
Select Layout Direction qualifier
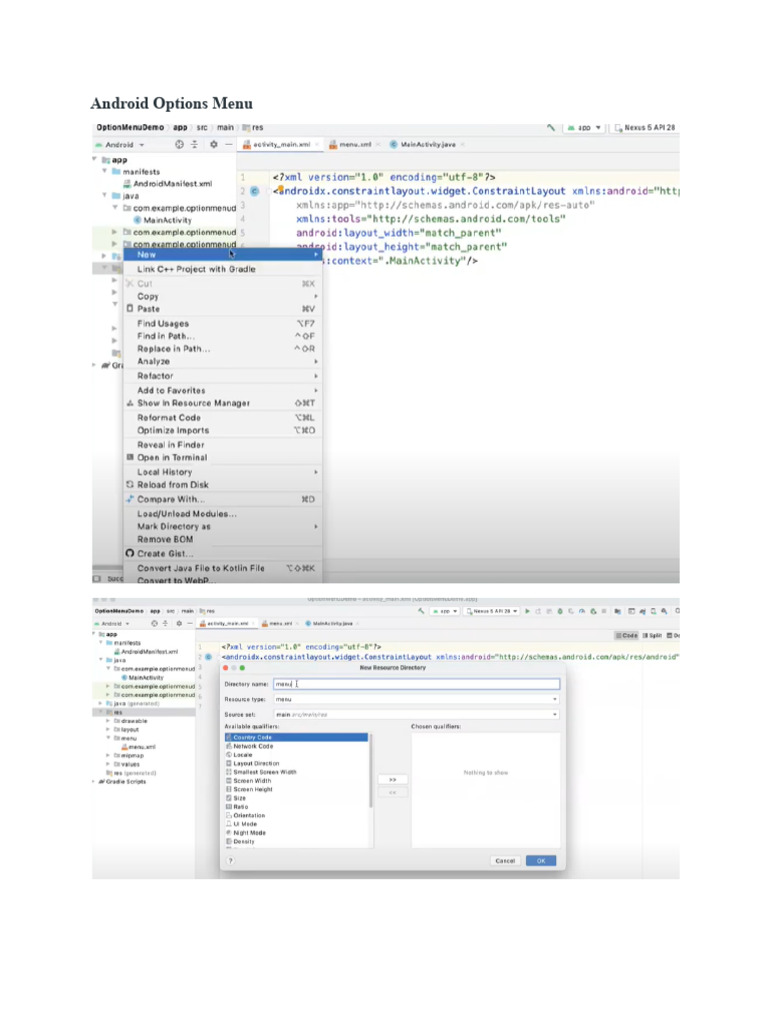click(296, 763)
